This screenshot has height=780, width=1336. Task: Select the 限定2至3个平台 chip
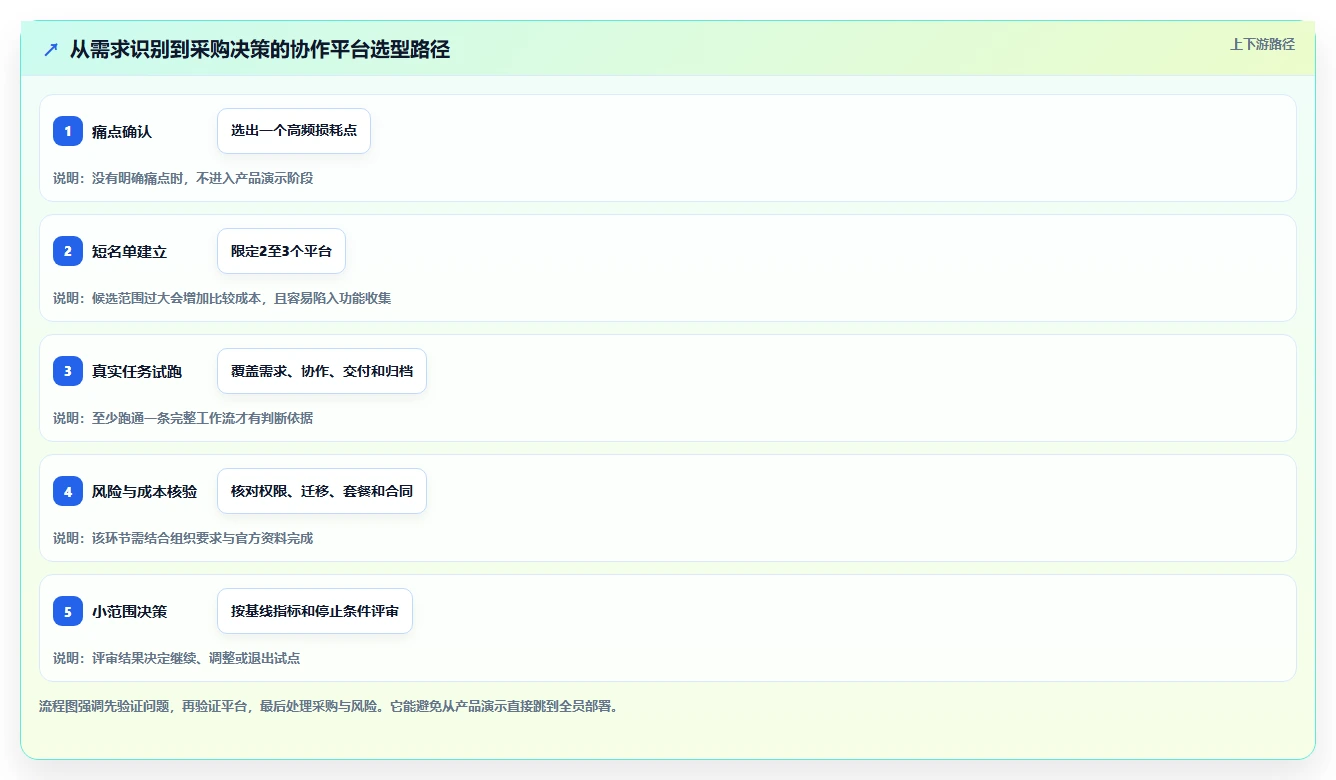281,251
